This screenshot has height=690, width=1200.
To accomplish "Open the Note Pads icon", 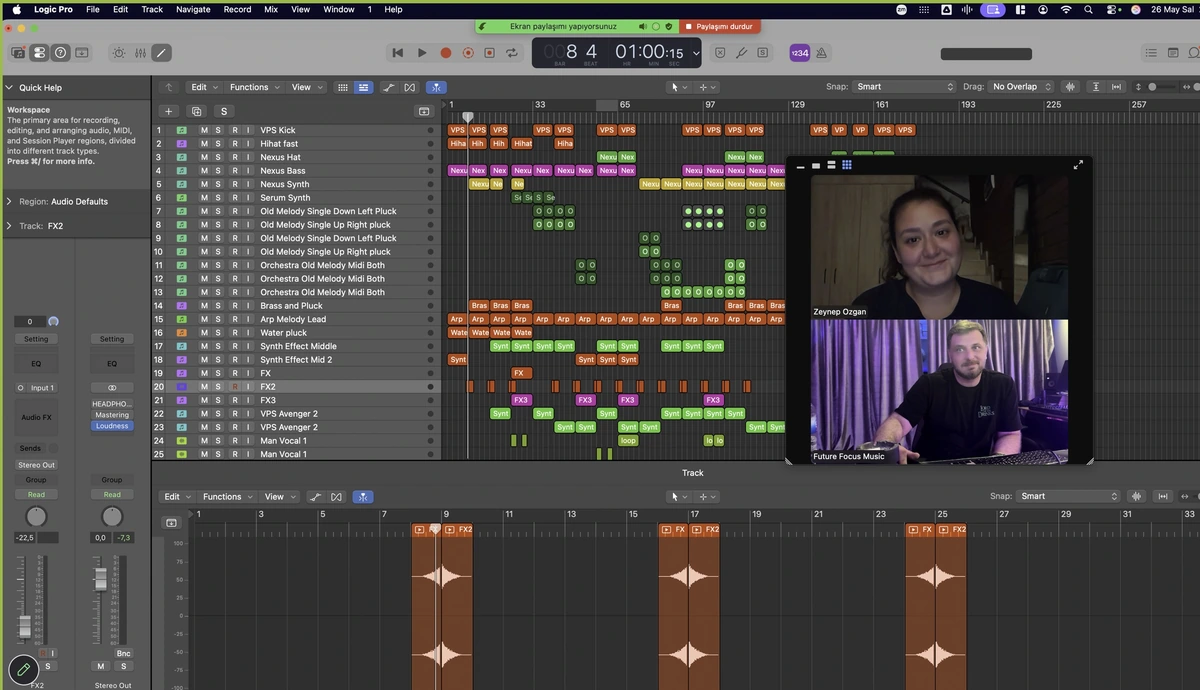I will (1172, 52).
